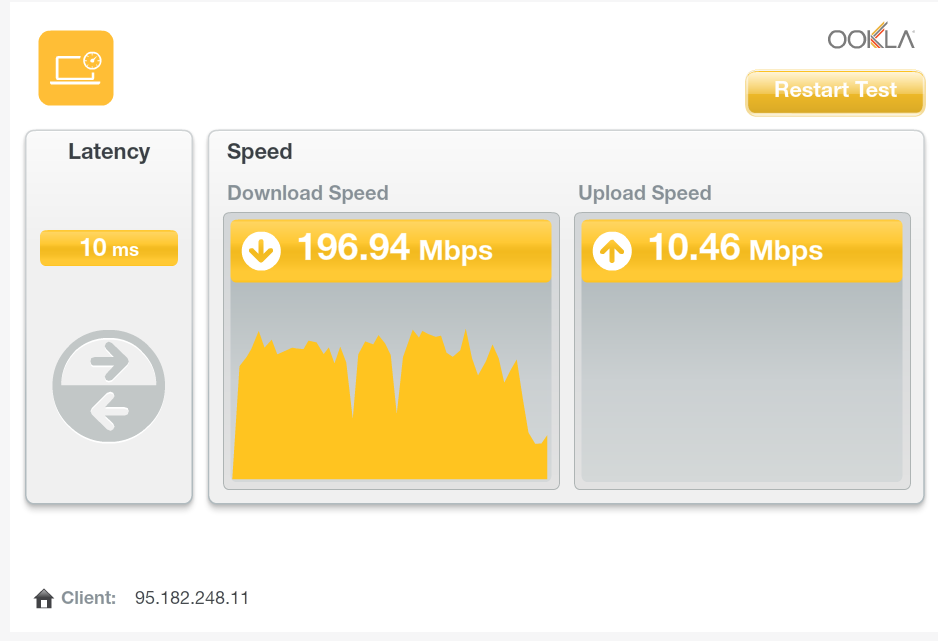Click the download arrow icon

(x=261, y=251)
